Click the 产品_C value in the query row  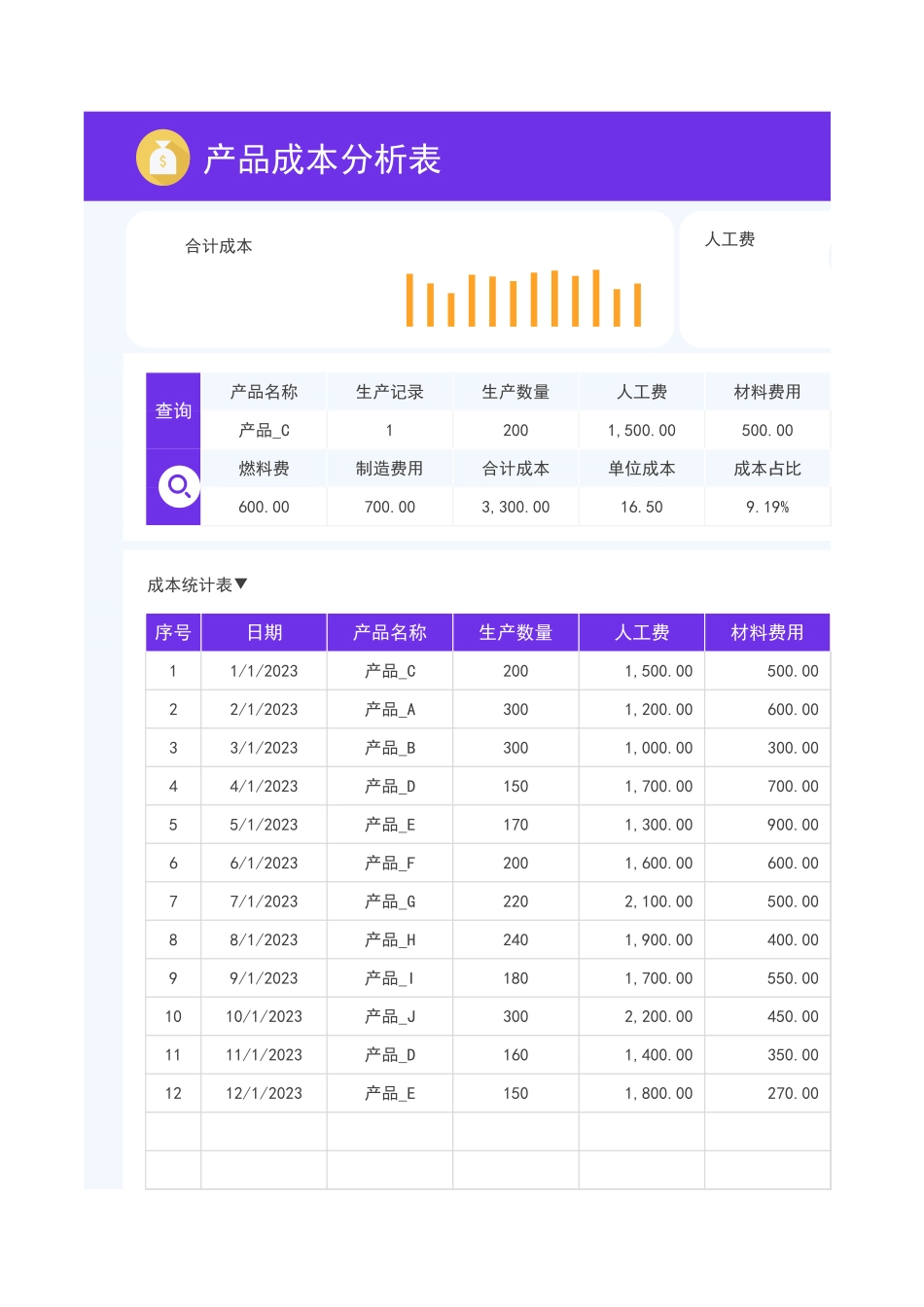[263, 429]
